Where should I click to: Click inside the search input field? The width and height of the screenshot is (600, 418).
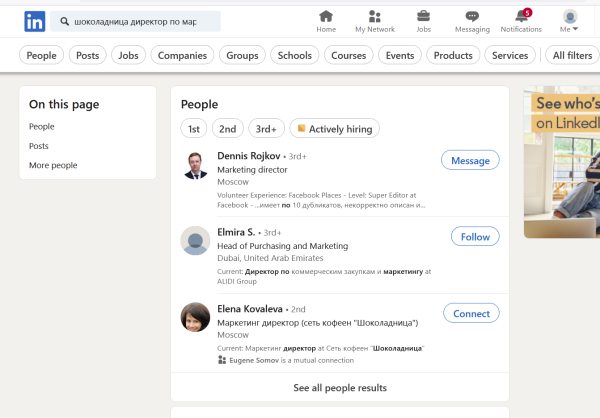[x=140, y=21]
